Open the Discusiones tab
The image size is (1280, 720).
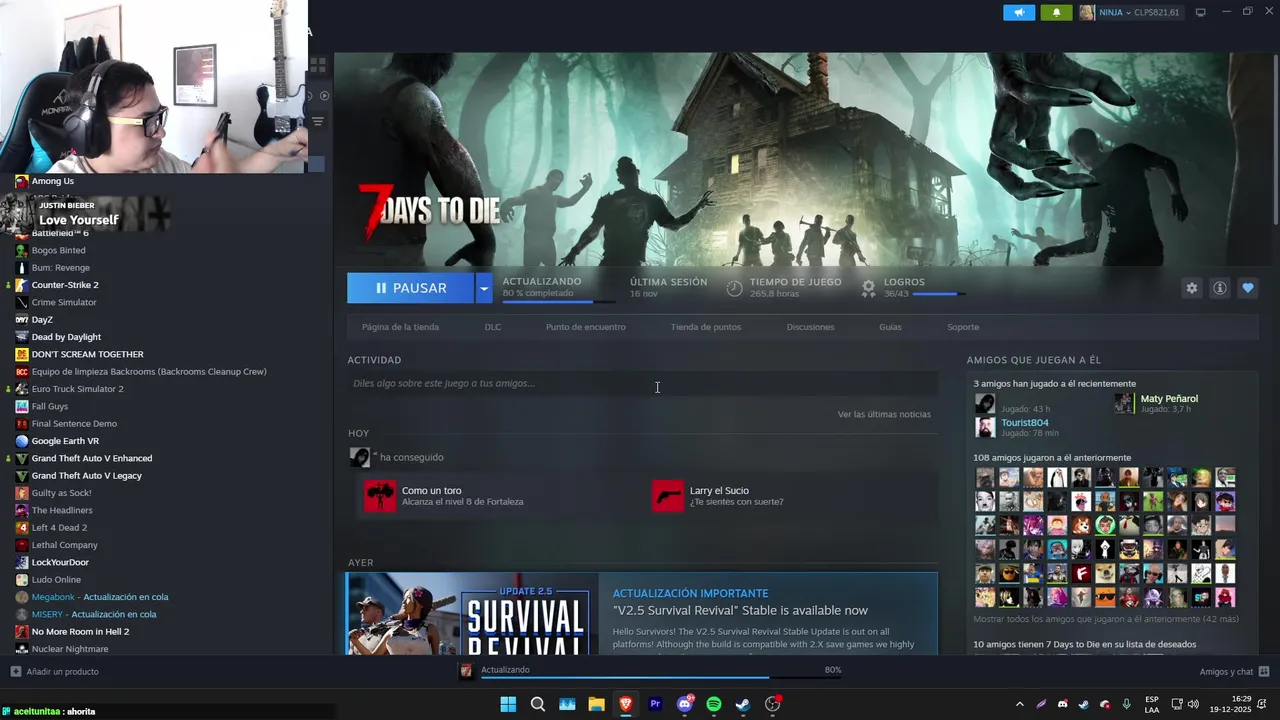(x=810, y=327)
